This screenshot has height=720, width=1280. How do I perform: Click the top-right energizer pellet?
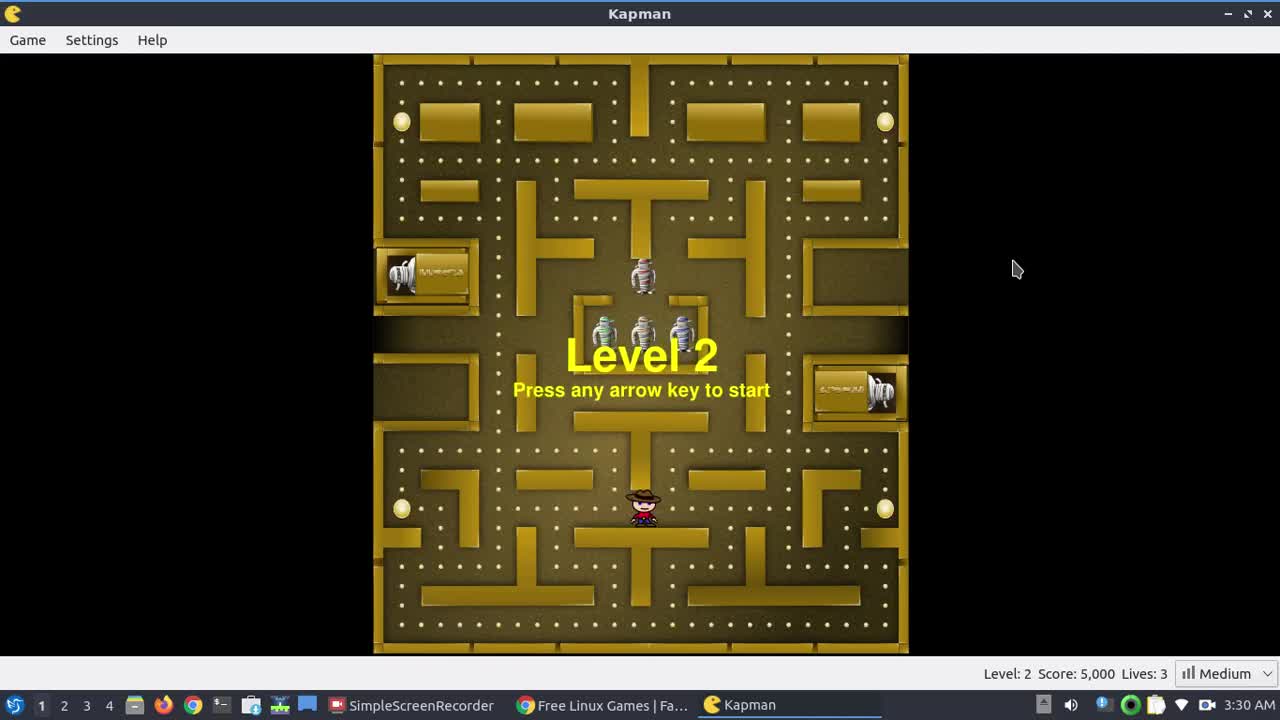coord(885,122)
